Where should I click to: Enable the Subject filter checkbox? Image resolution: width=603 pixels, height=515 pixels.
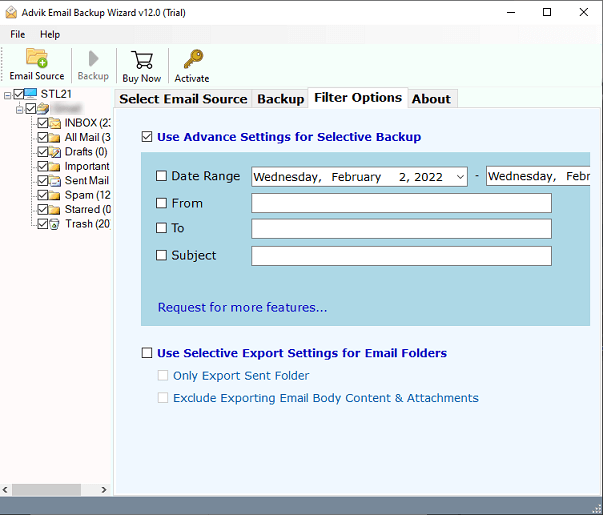tap(161, 255)
